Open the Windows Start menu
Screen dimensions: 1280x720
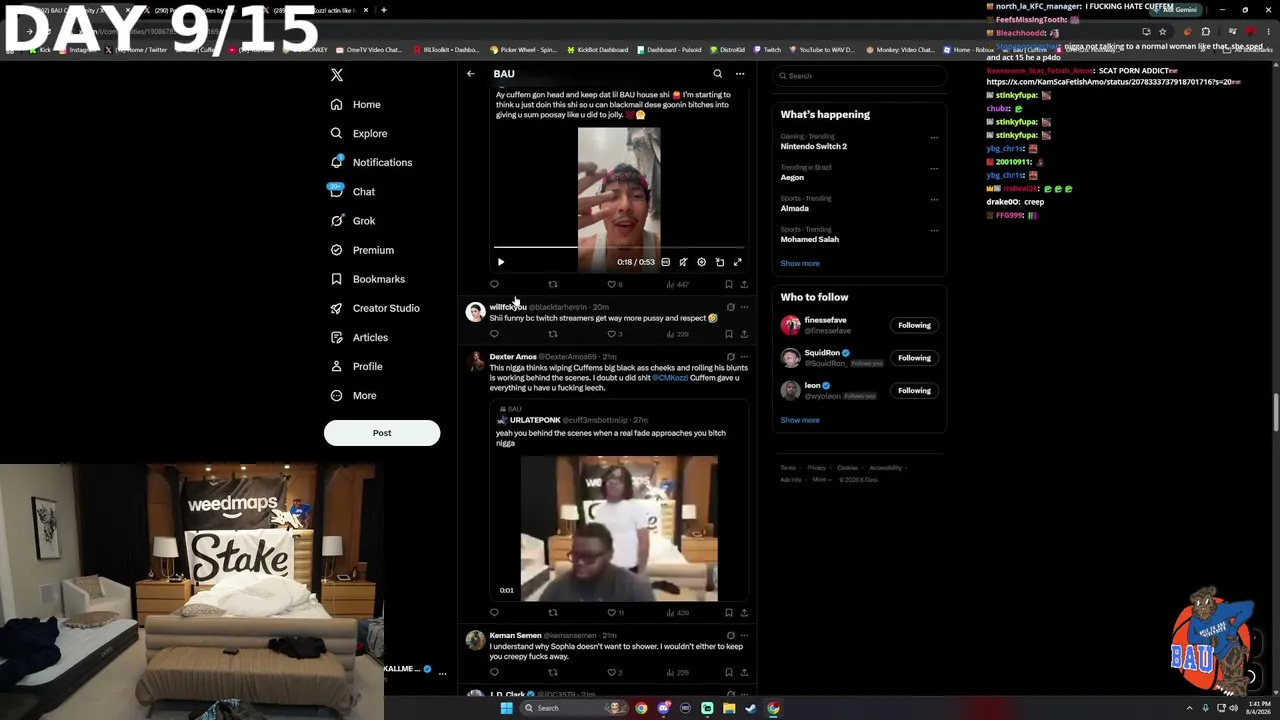(x=506, y=708)
